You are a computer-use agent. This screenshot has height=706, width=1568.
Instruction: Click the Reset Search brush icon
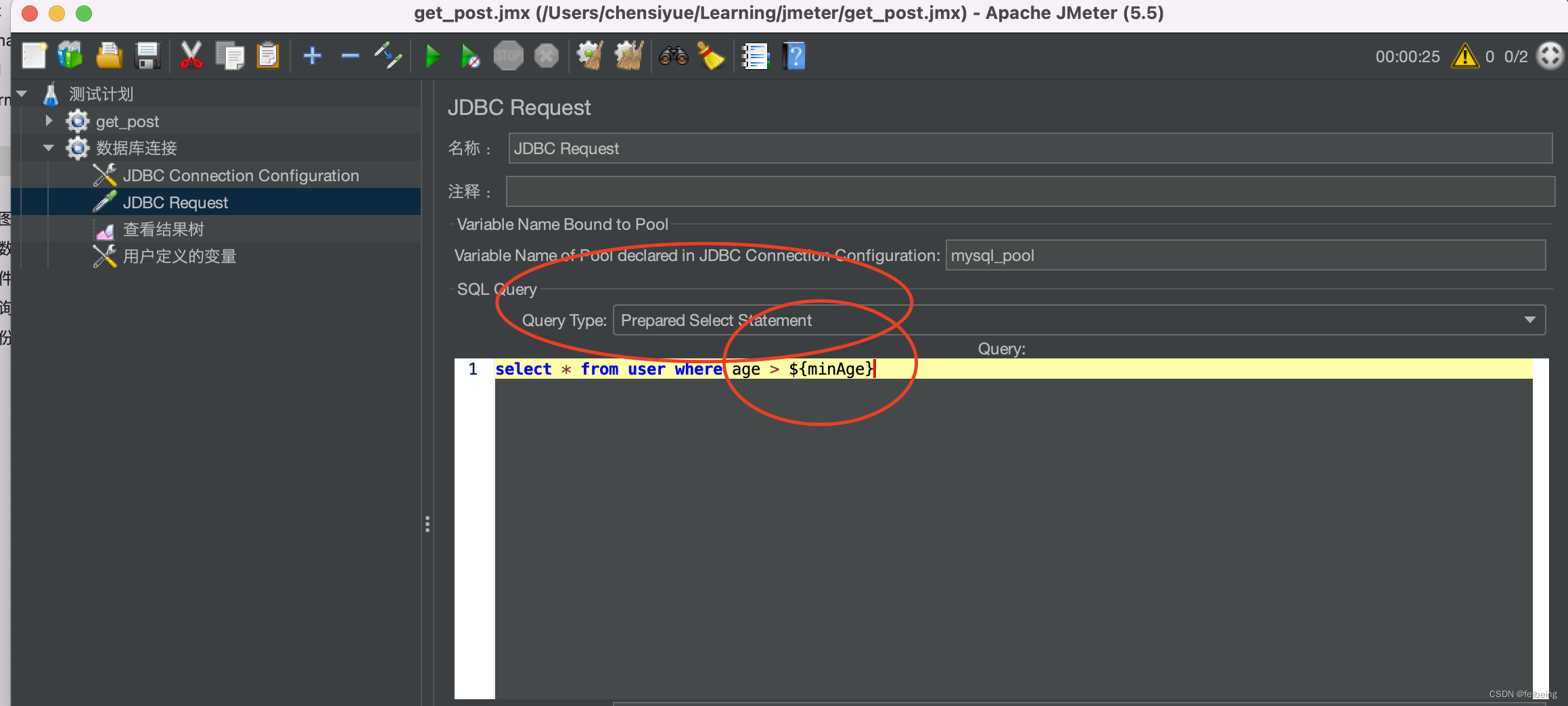[711, 55]
